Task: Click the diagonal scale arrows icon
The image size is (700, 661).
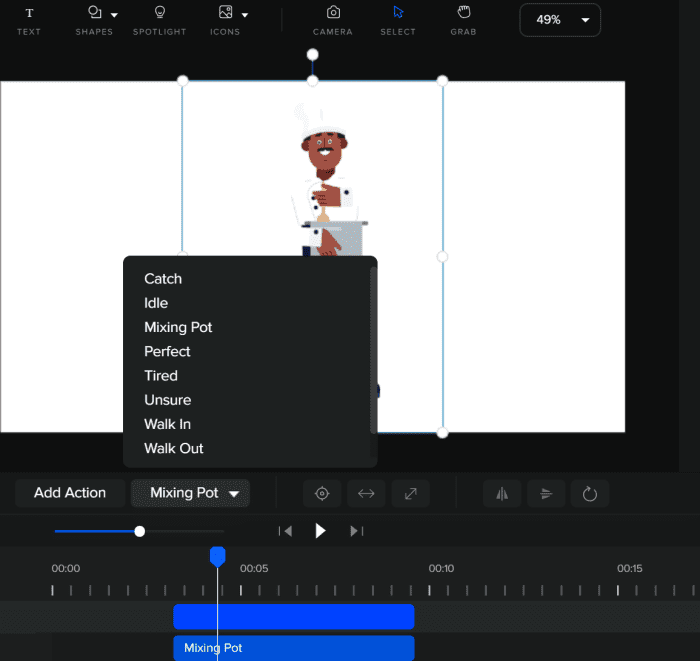Action: click(410, 493)
